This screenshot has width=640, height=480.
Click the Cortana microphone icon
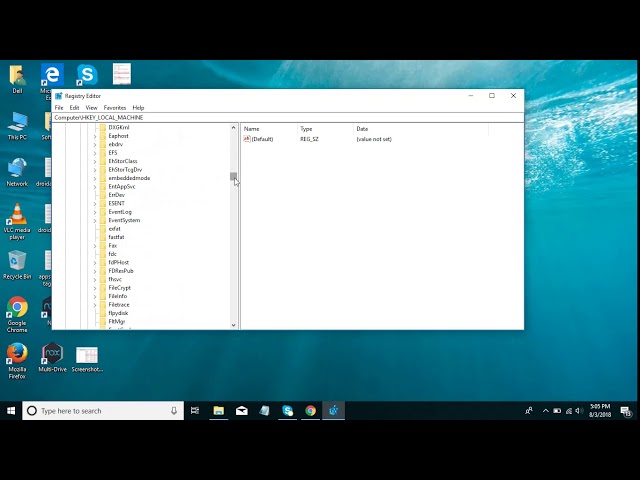point(174,411)
